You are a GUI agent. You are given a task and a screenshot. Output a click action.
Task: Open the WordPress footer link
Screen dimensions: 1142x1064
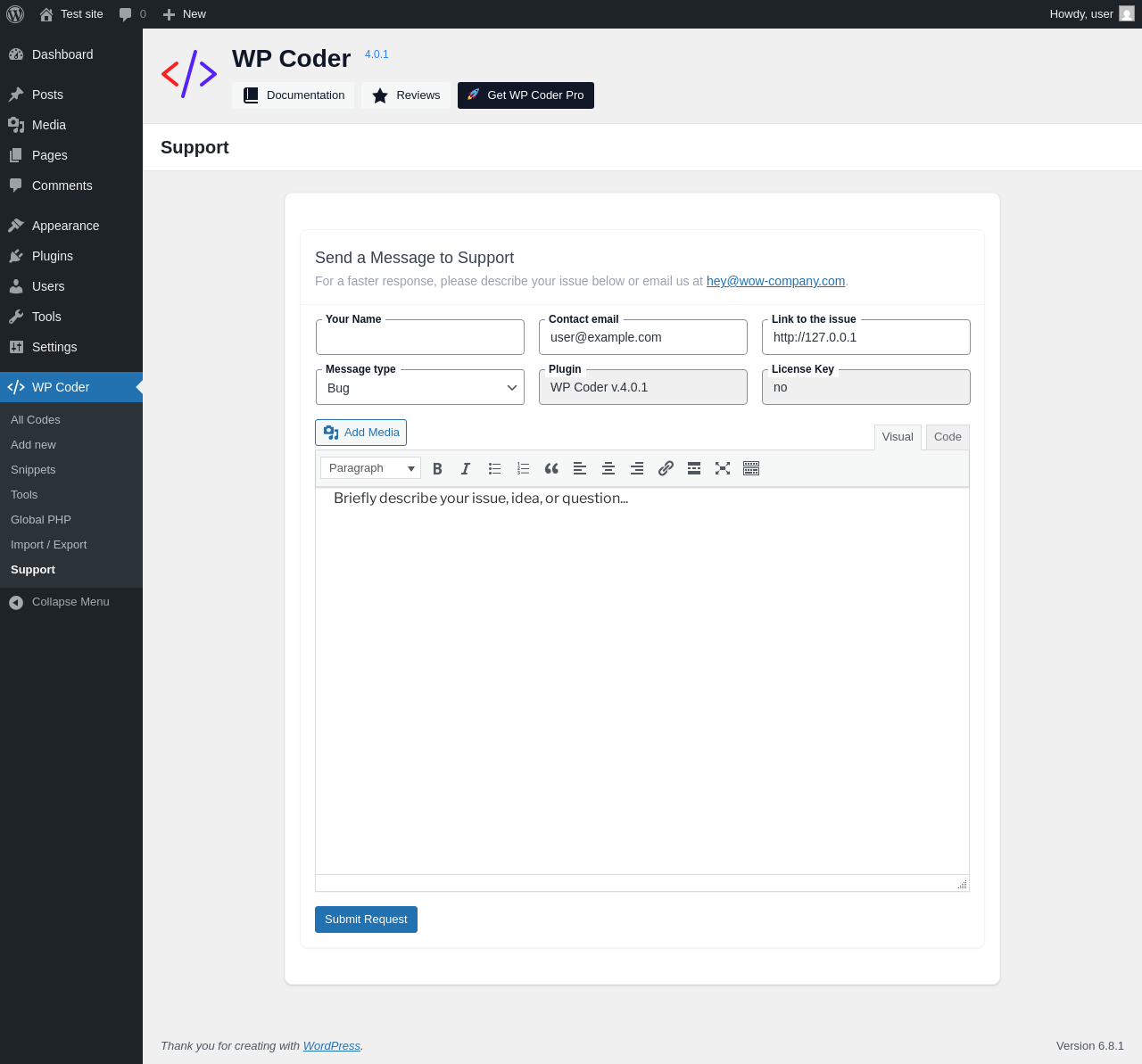pos(332,1046)
